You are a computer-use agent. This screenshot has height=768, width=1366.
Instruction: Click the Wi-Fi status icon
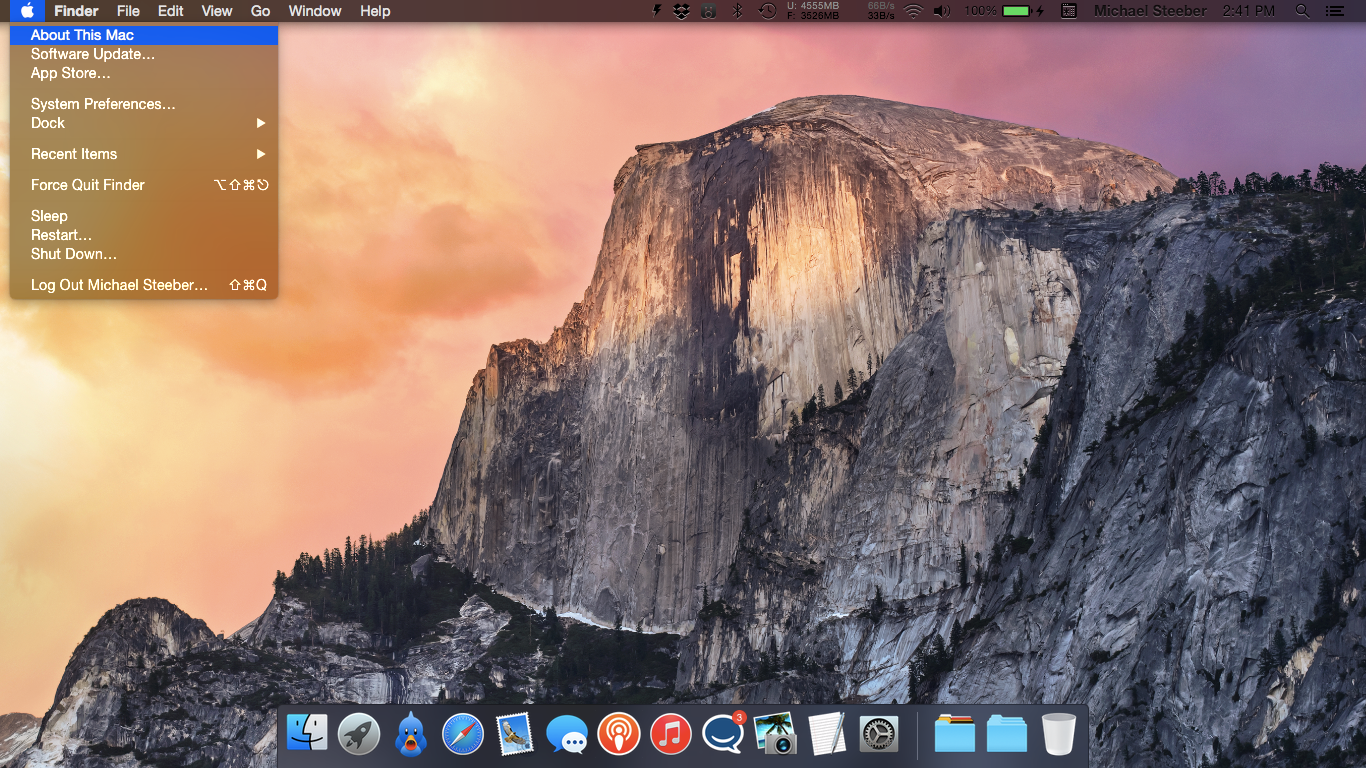coord(913,11)
